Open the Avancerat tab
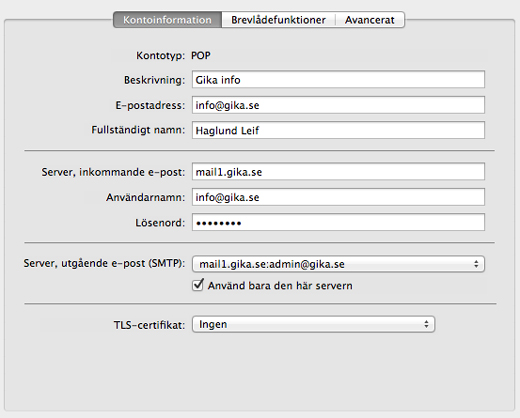Viewport: 520px width, 418px height. tap(370, 20)
